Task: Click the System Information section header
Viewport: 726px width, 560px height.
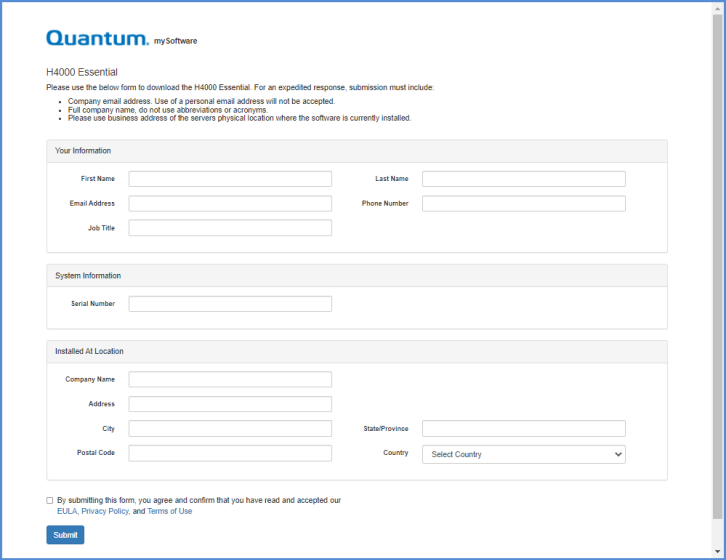Action: [x=357, y=276]
